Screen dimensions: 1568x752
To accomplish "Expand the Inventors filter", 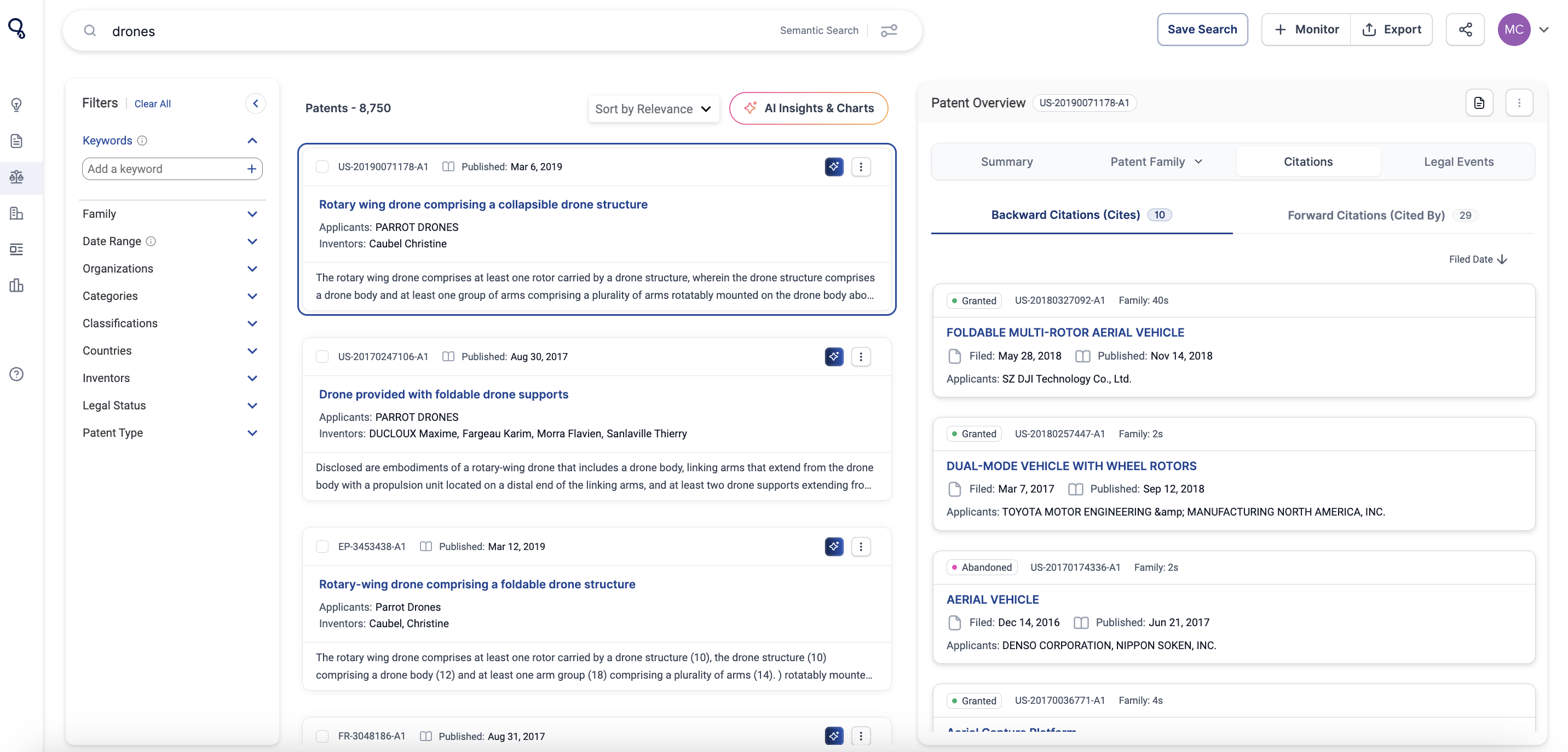I will tap(252, 378).
